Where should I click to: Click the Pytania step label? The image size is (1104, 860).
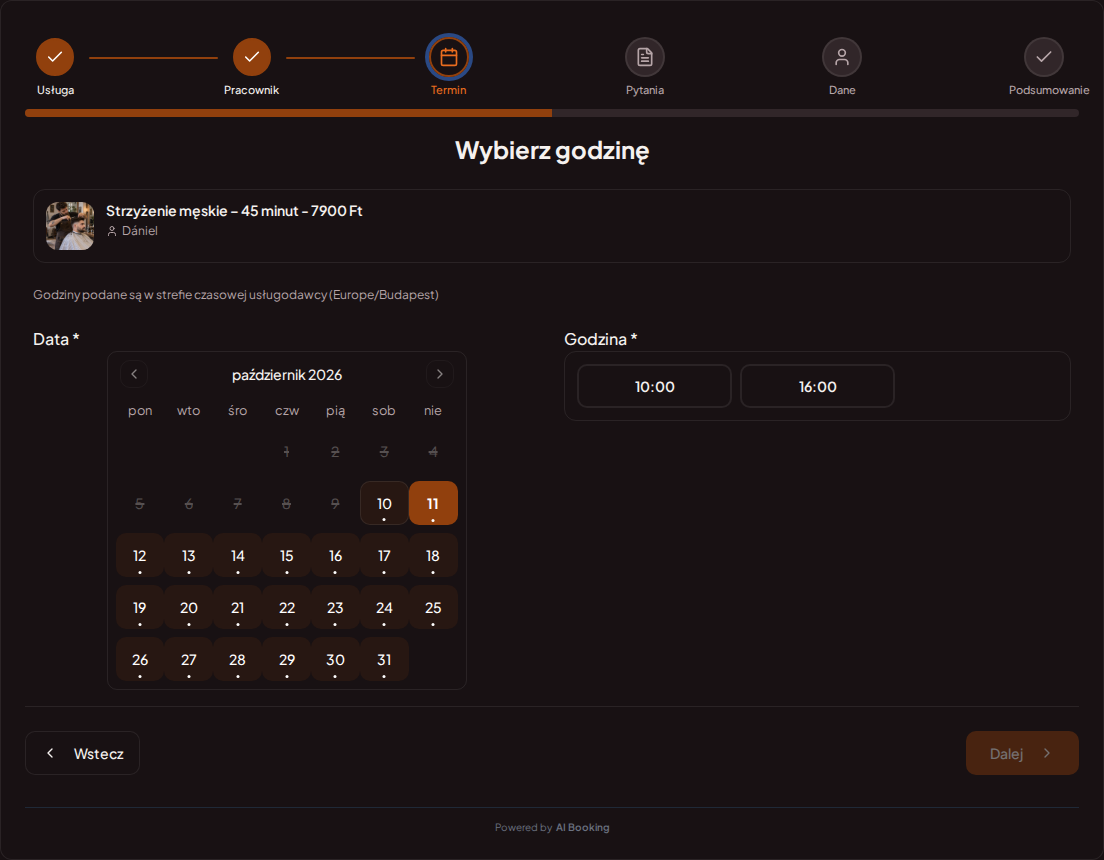(645, 90)
